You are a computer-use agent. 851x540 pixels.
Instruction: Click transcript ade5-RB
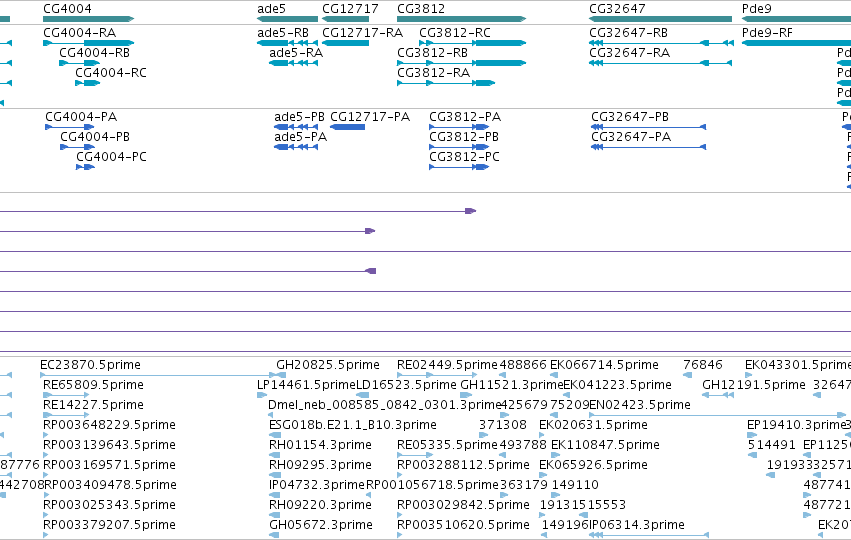tap(288, 43)
